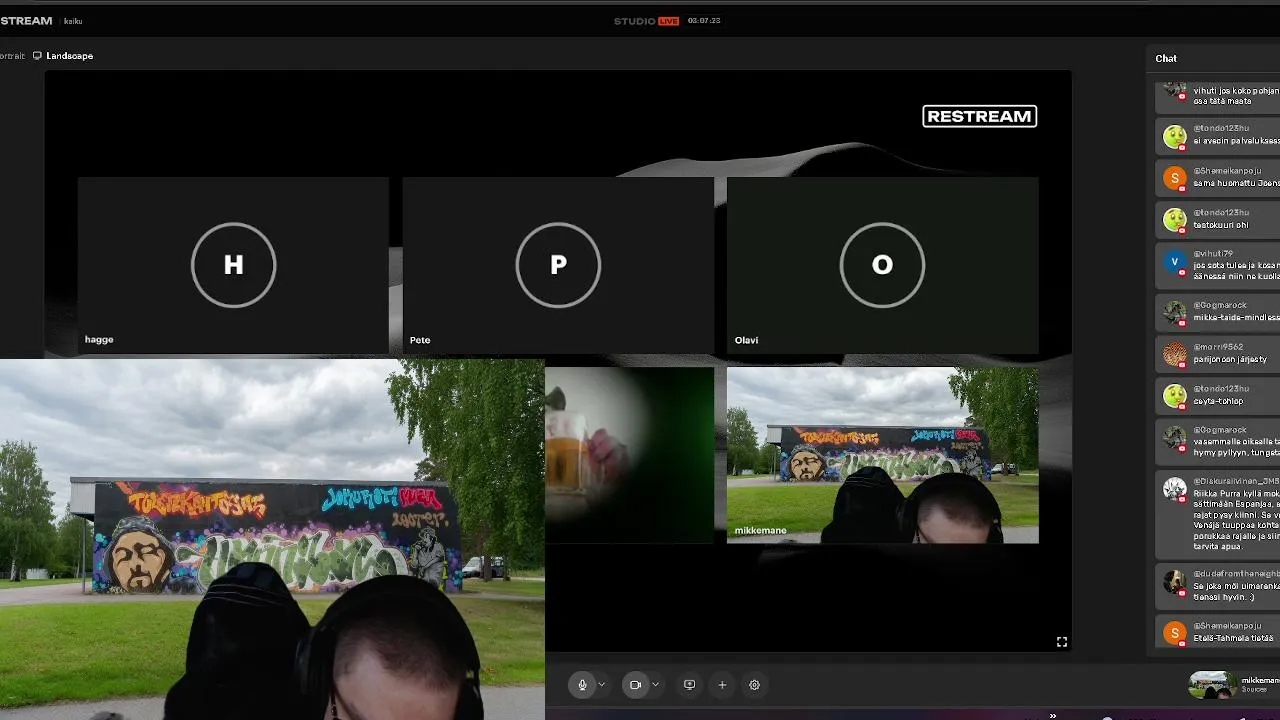
Task: Click the chat message 'mikka-taide-mindless'
Action: click(x=1236, y=317)
